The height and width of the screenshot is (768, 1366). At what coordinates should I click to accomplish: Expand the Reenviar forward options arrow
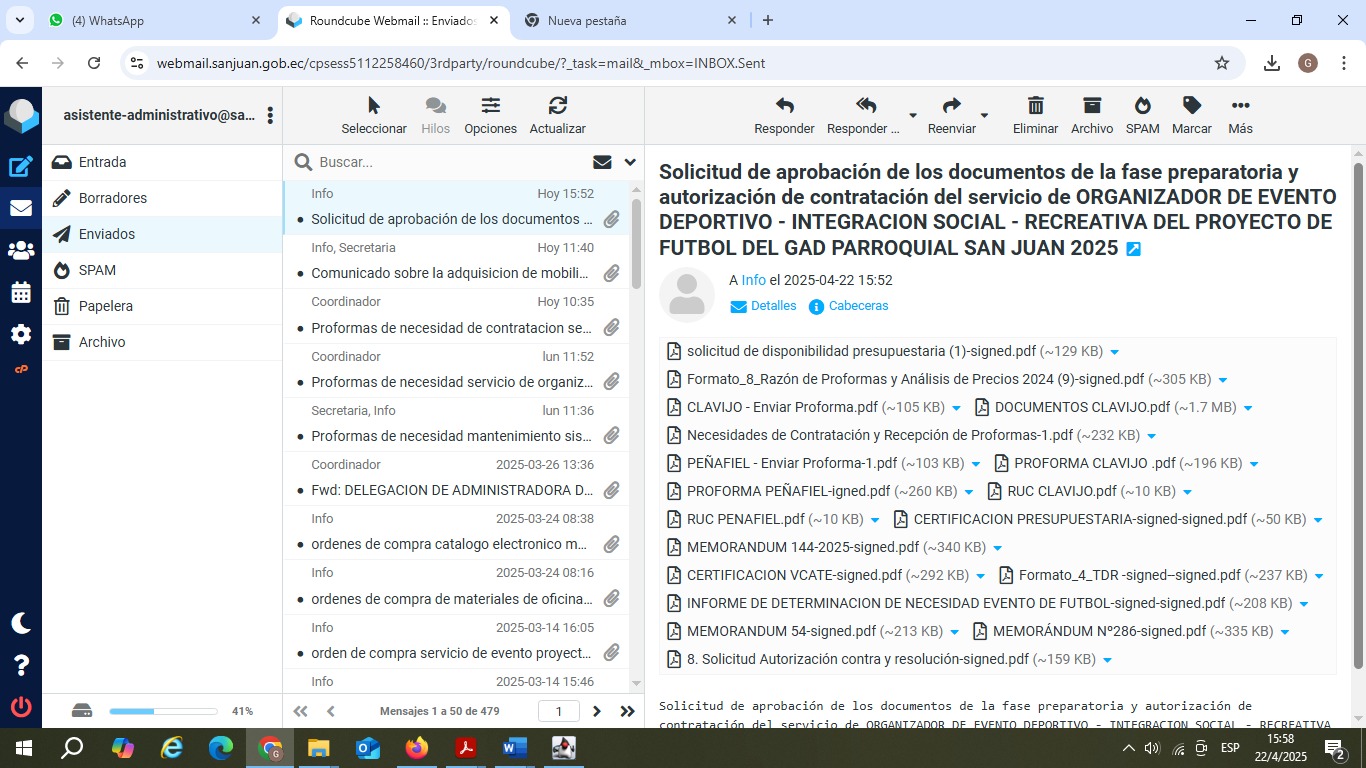point(984,116)
